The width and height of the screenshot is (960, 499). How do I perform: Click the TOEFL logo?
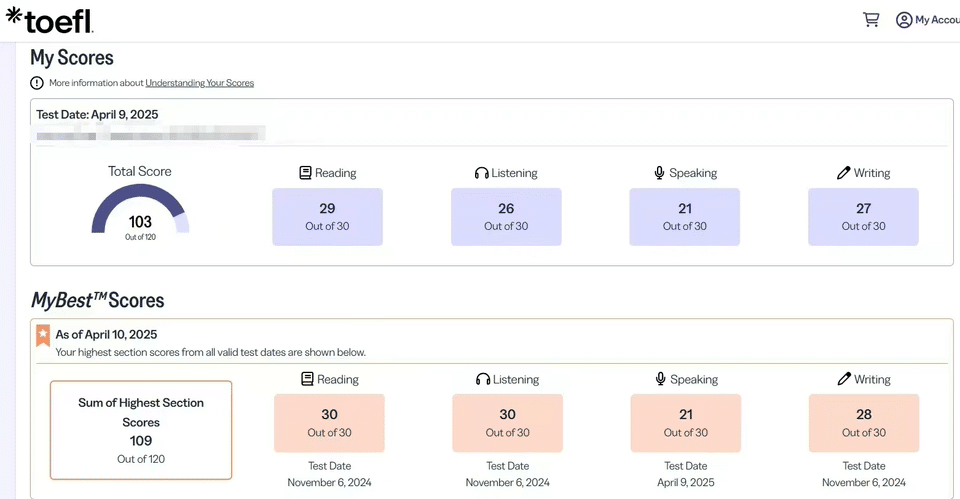pyautogui.click(x=49, y=20)
